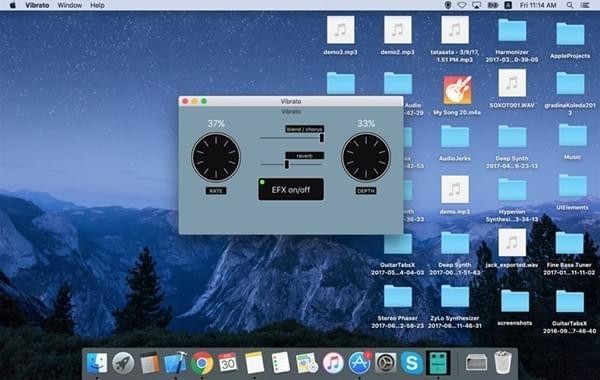Open the App Store dock icon
The height and width of the screenshot is (380, 600).
pyautogui.click(x=359, y=363)
